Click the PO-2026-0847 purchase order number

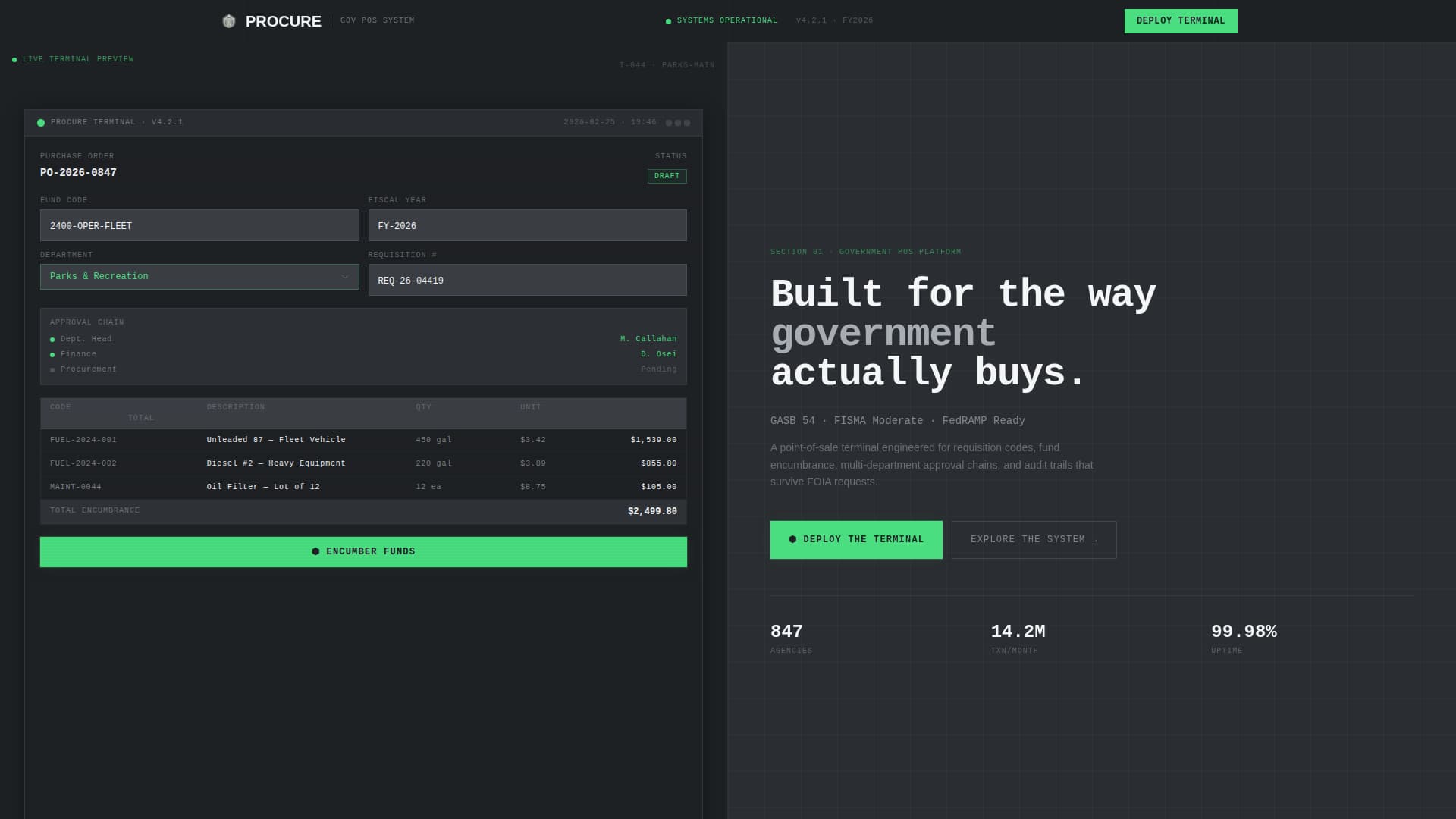coord(78,173)
